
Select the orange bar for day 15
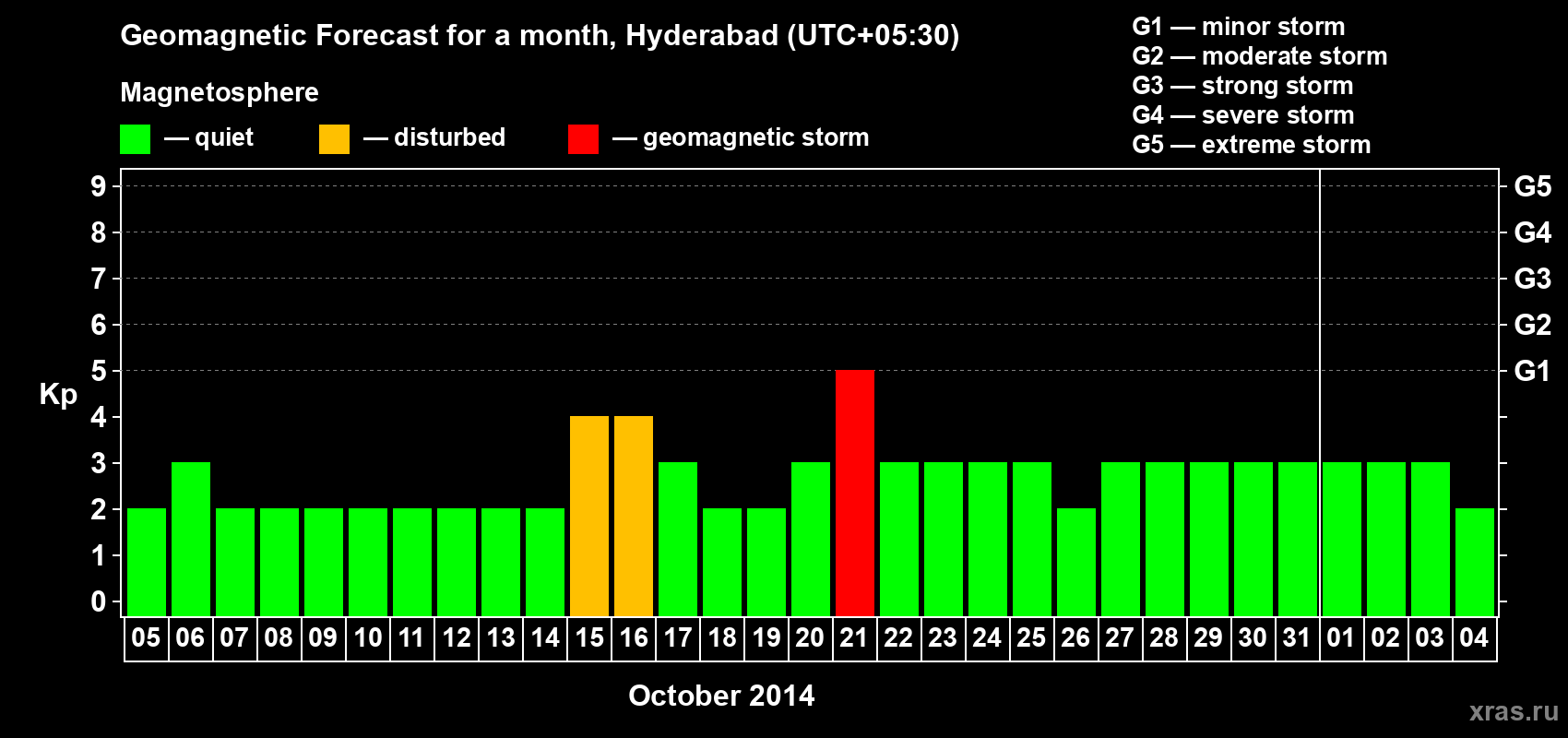589,516
